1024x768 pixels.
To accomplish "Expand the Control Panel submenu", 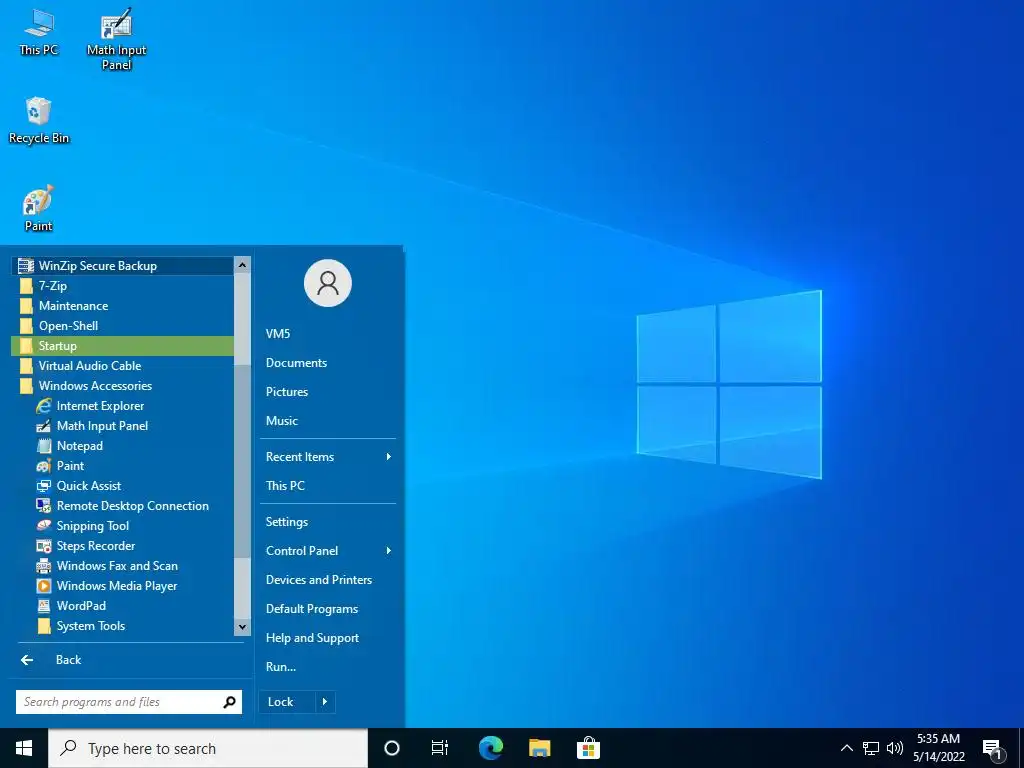I will pyautogui.click(x=328, y=551).
